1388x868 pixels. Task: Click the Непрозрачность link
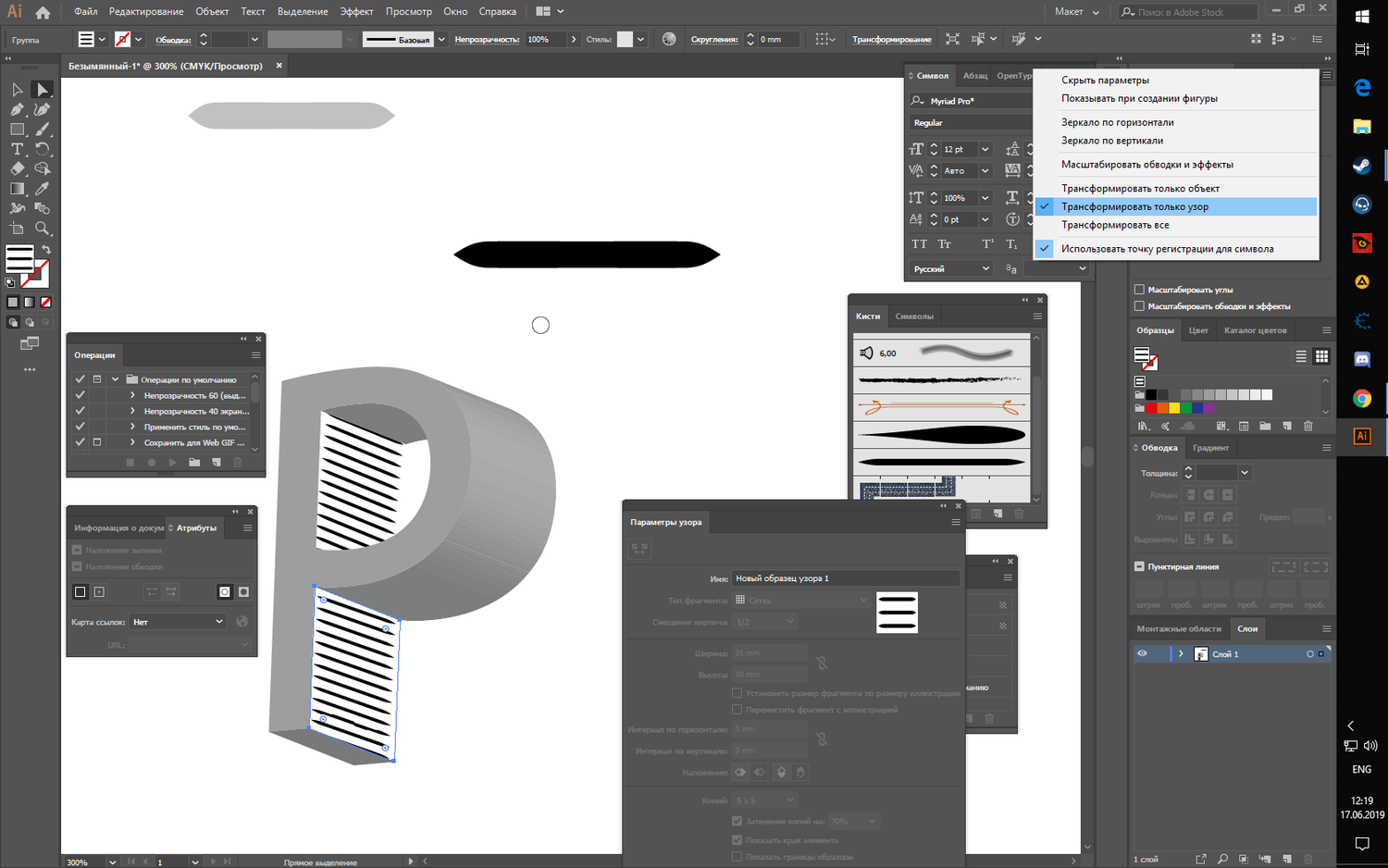pos(487,40)
